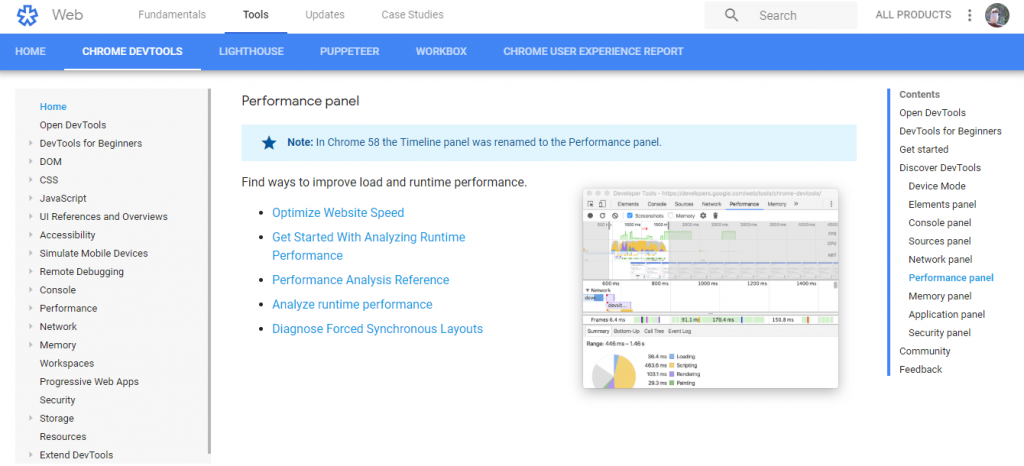Click the left sidebar scrollbar
1024x466 pixels.
click(x=208, y=270)
